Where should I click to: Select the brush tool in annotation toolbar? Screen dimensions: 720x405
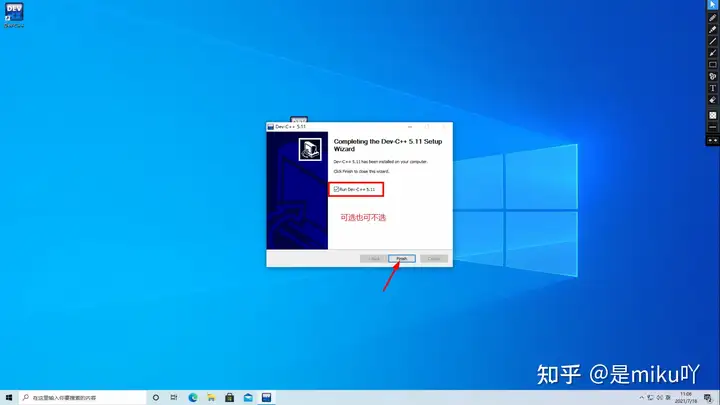point(712,53)
